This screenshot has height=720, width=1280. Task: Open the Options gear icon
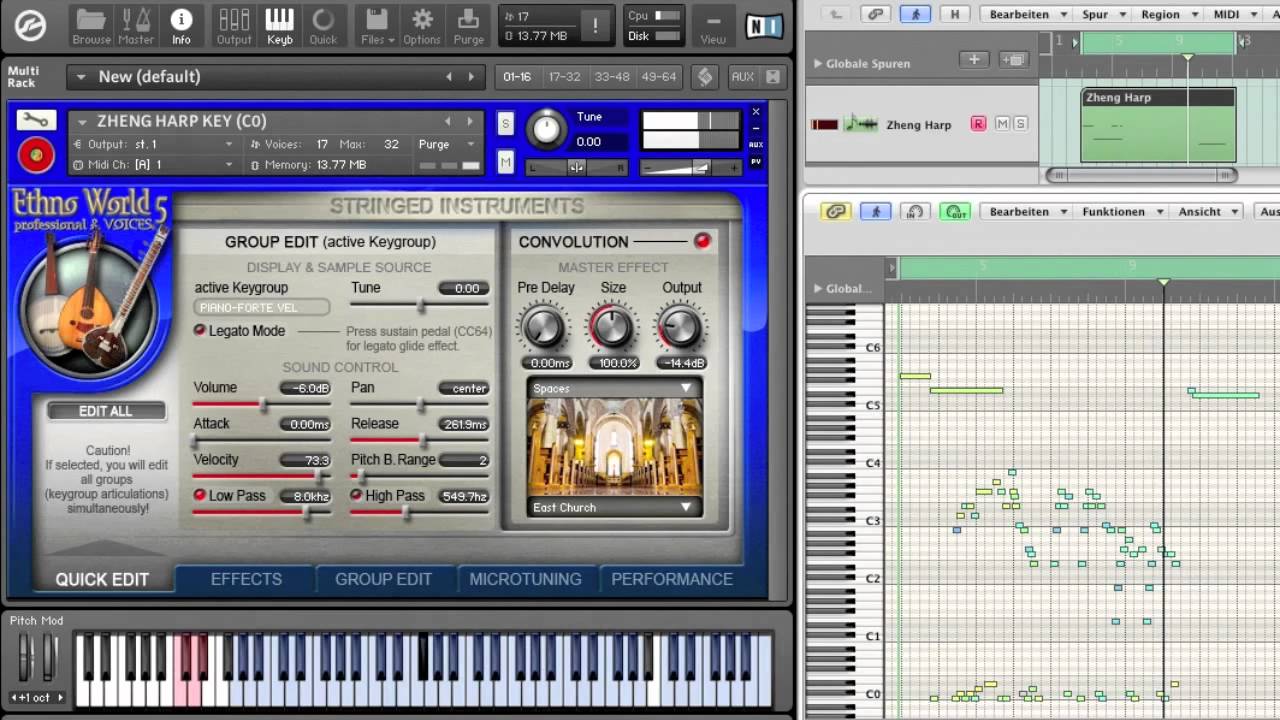[x=422, y=25]
